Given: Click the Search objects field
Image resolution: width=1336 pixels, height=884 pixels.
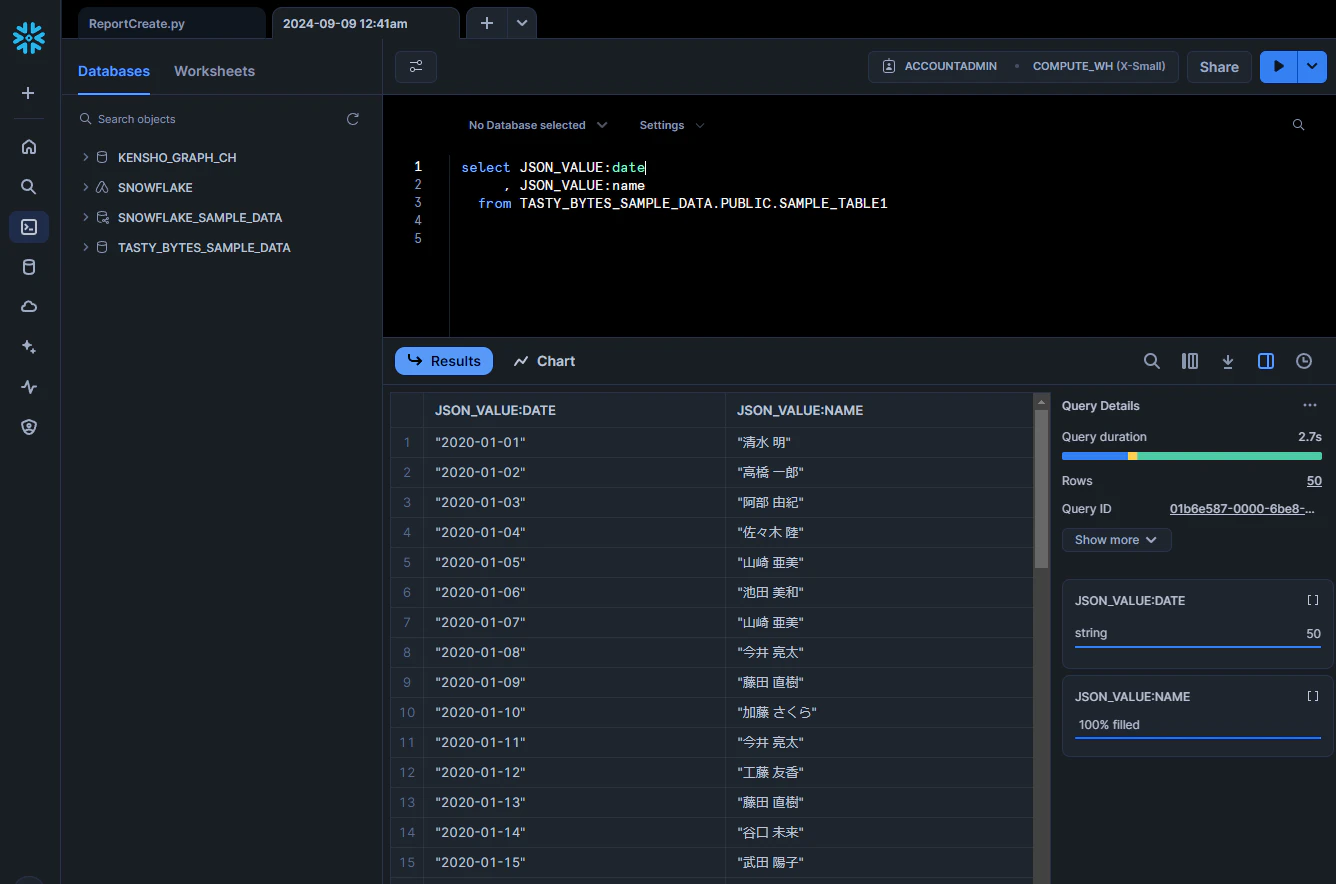Looking at the screenshot, I should point(210,119).
